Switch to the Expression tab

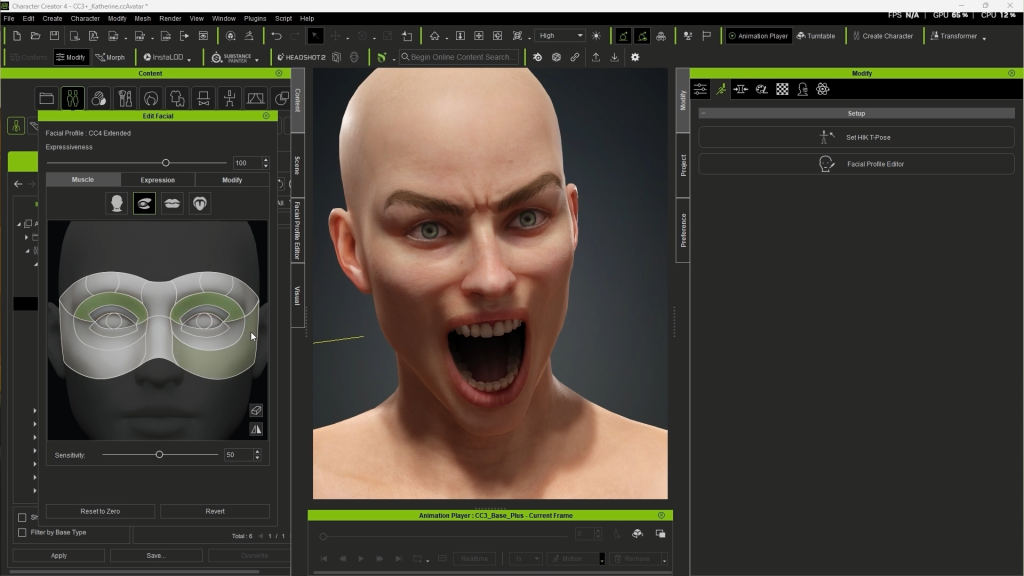(x=157, y=180)
